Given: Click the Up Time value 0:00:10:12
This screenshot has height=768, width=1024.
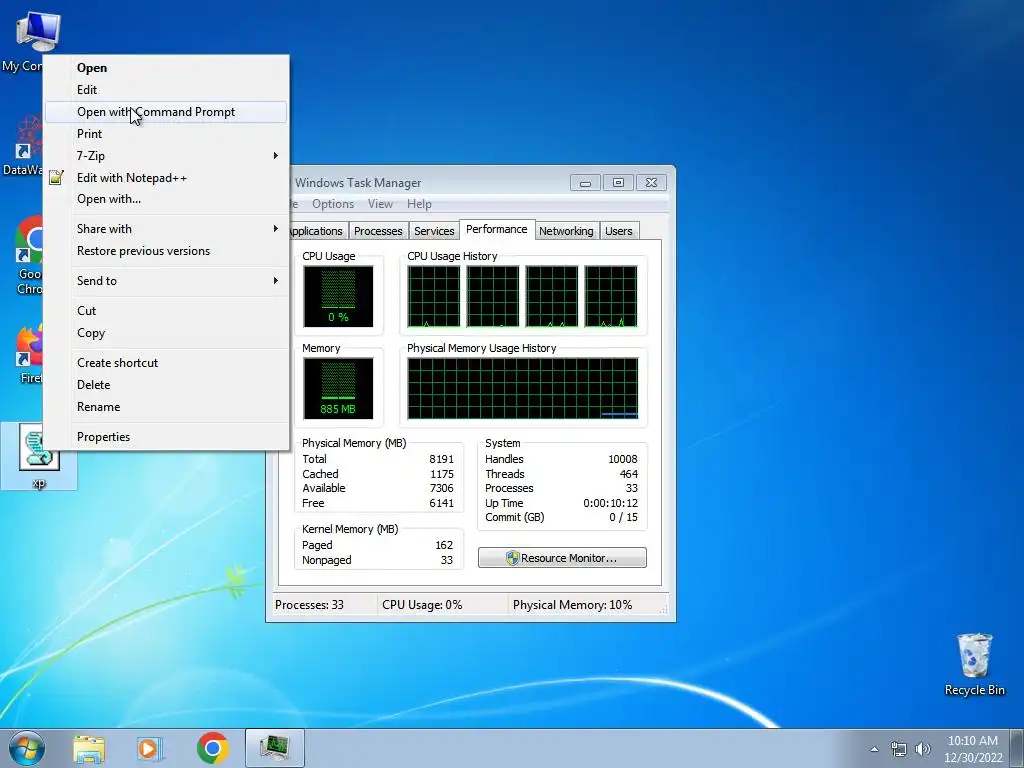Looking at the screenshot, I should pyautogui.click(x=611, y=503).
